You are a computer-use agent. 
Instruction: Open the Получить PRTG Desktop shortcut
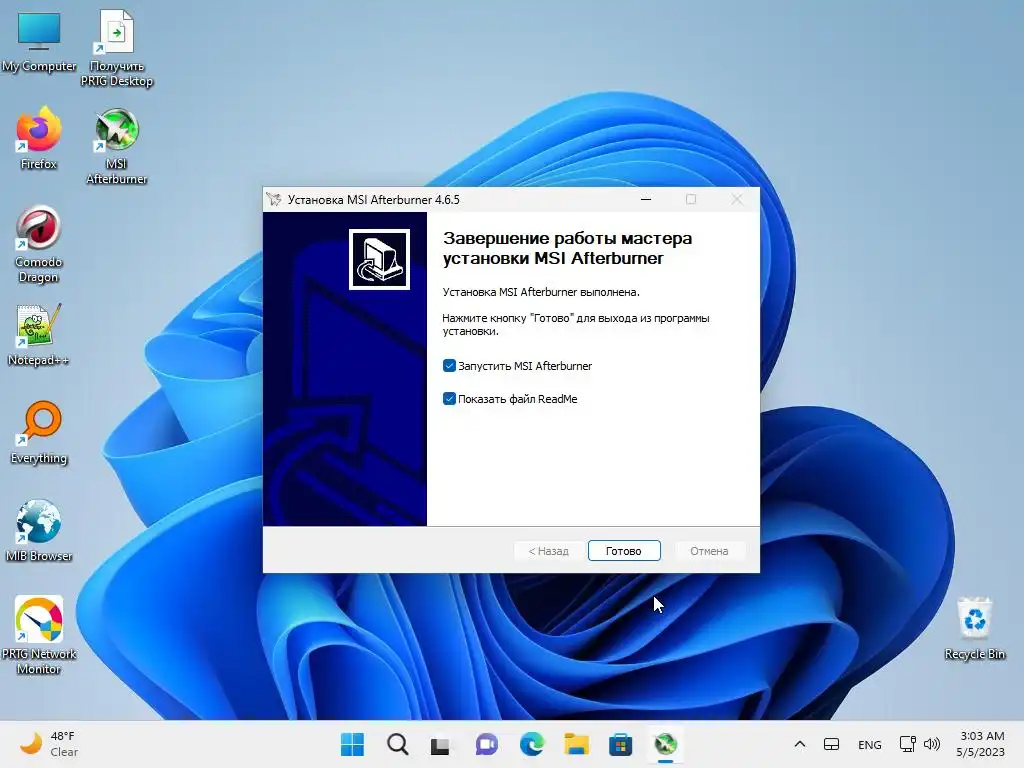pos(116,48)
